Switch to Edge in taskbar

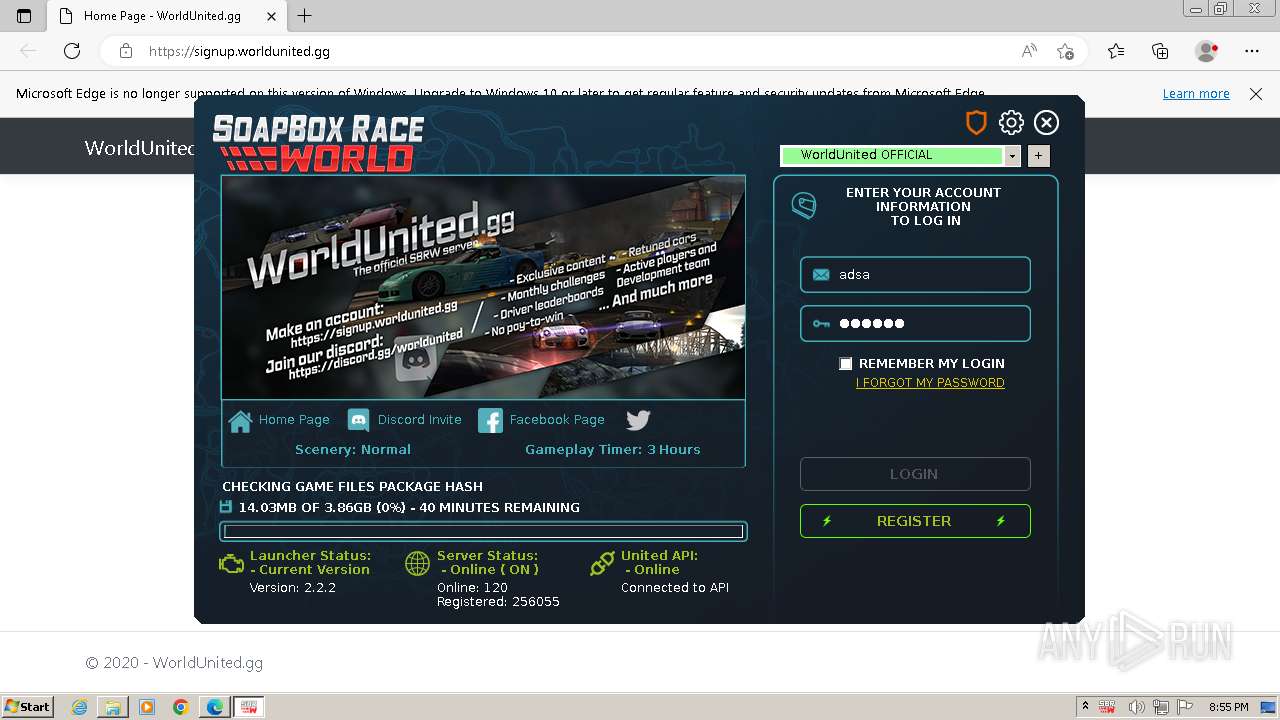(x=214, y=707)
